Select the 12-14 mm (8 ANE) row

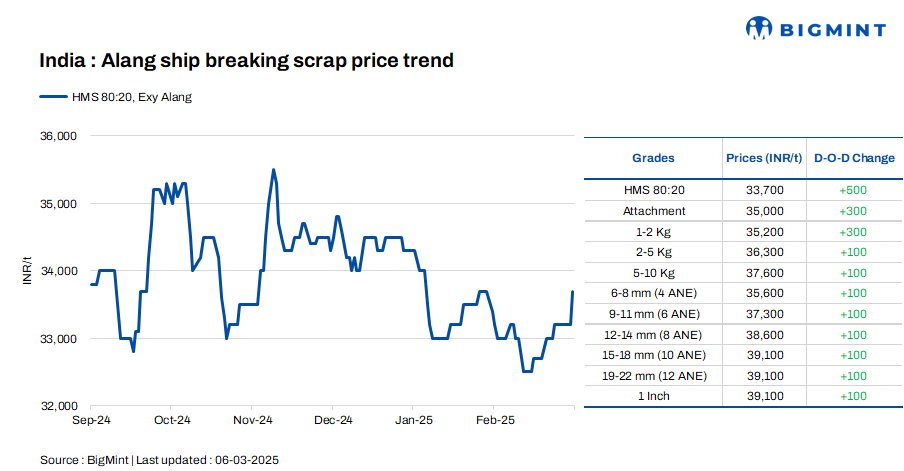coord(653,335)
